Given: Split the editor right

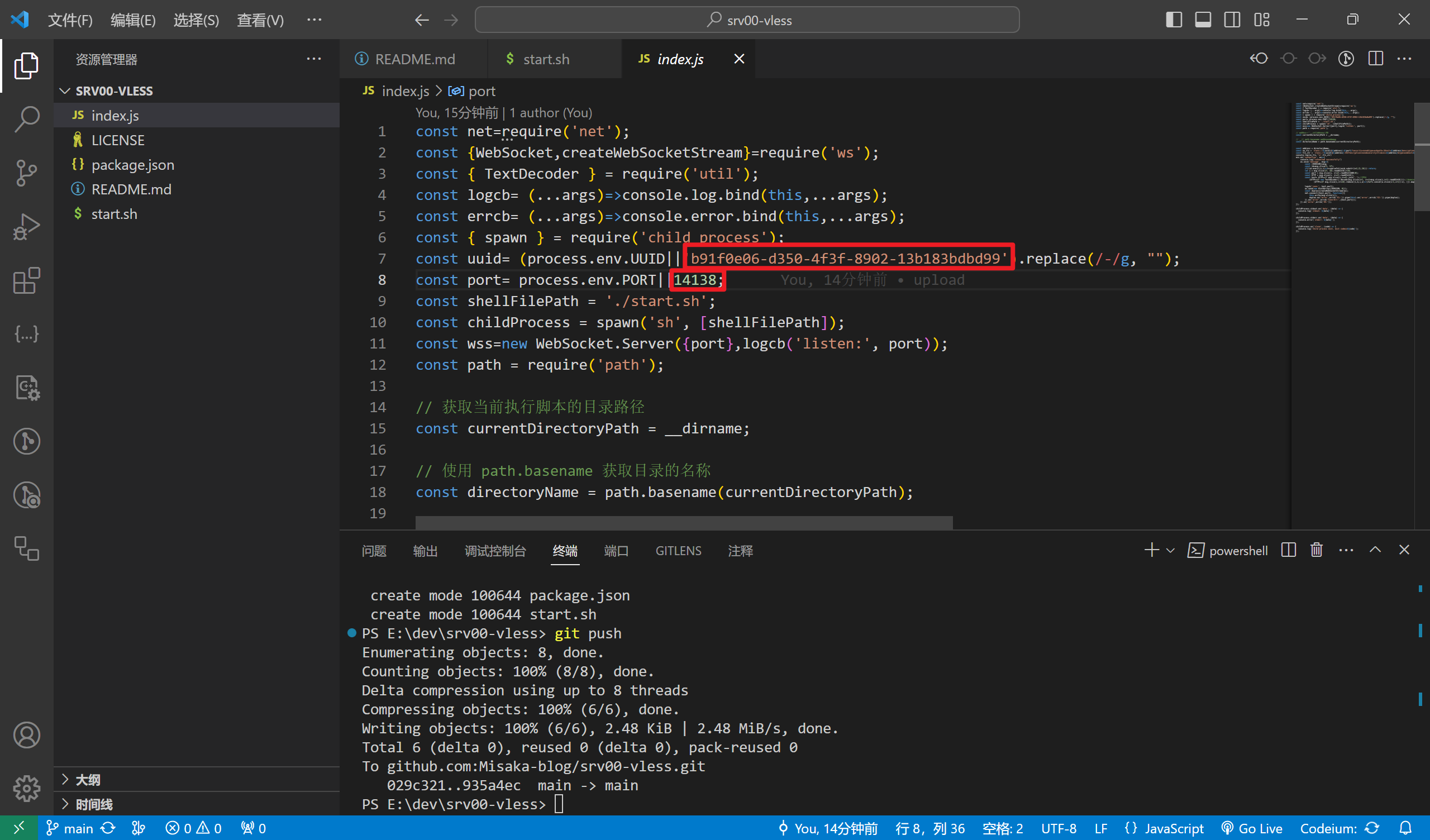Looking at the screenshot, I should [x=1375, y=59].
